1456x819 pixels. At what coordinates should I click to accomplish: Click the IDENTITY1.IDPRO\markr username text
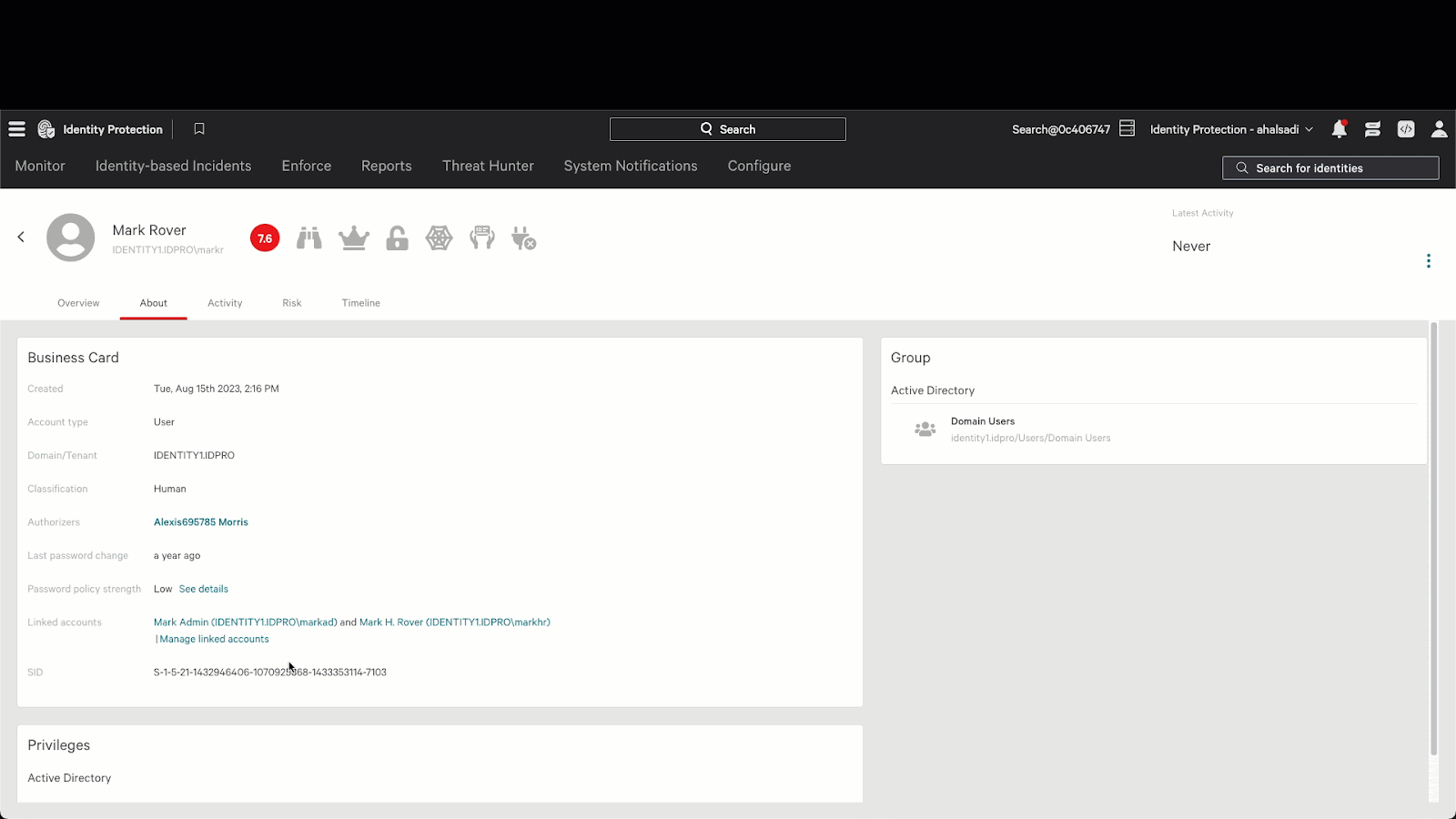click(168, 249)
